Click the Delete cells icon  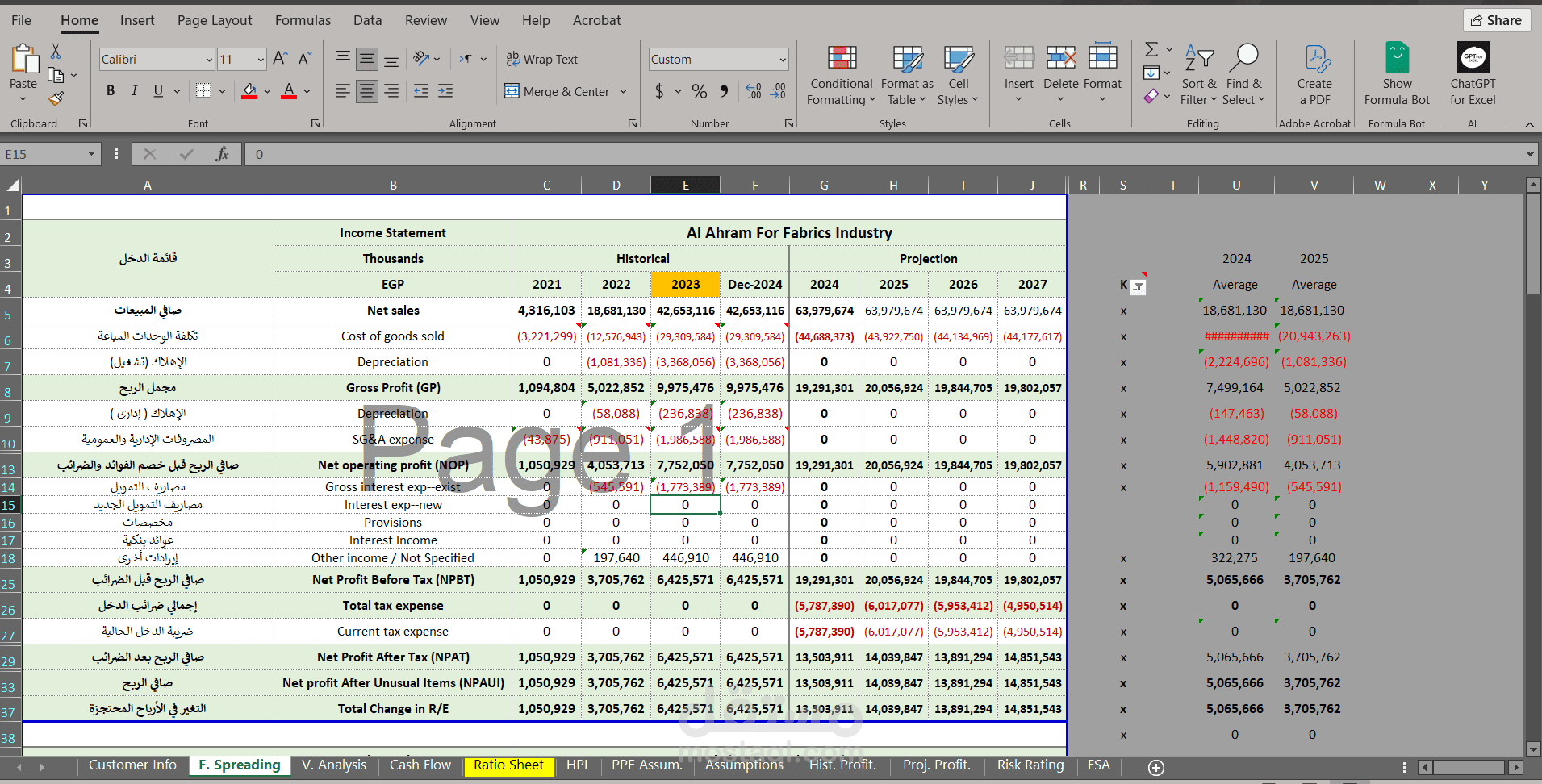point(1060,58)
